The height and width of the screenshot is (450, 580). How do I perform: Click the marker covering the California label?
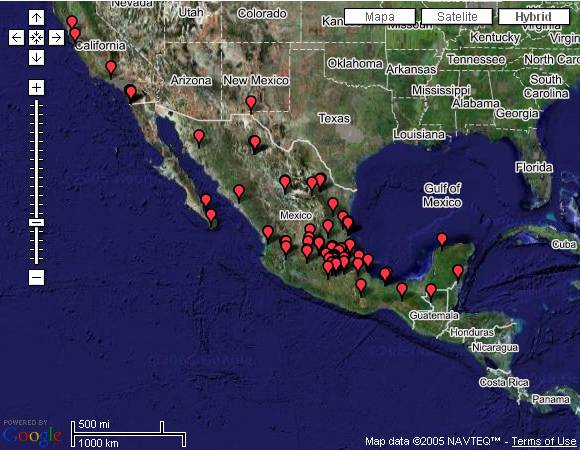(x=75, y=35)
